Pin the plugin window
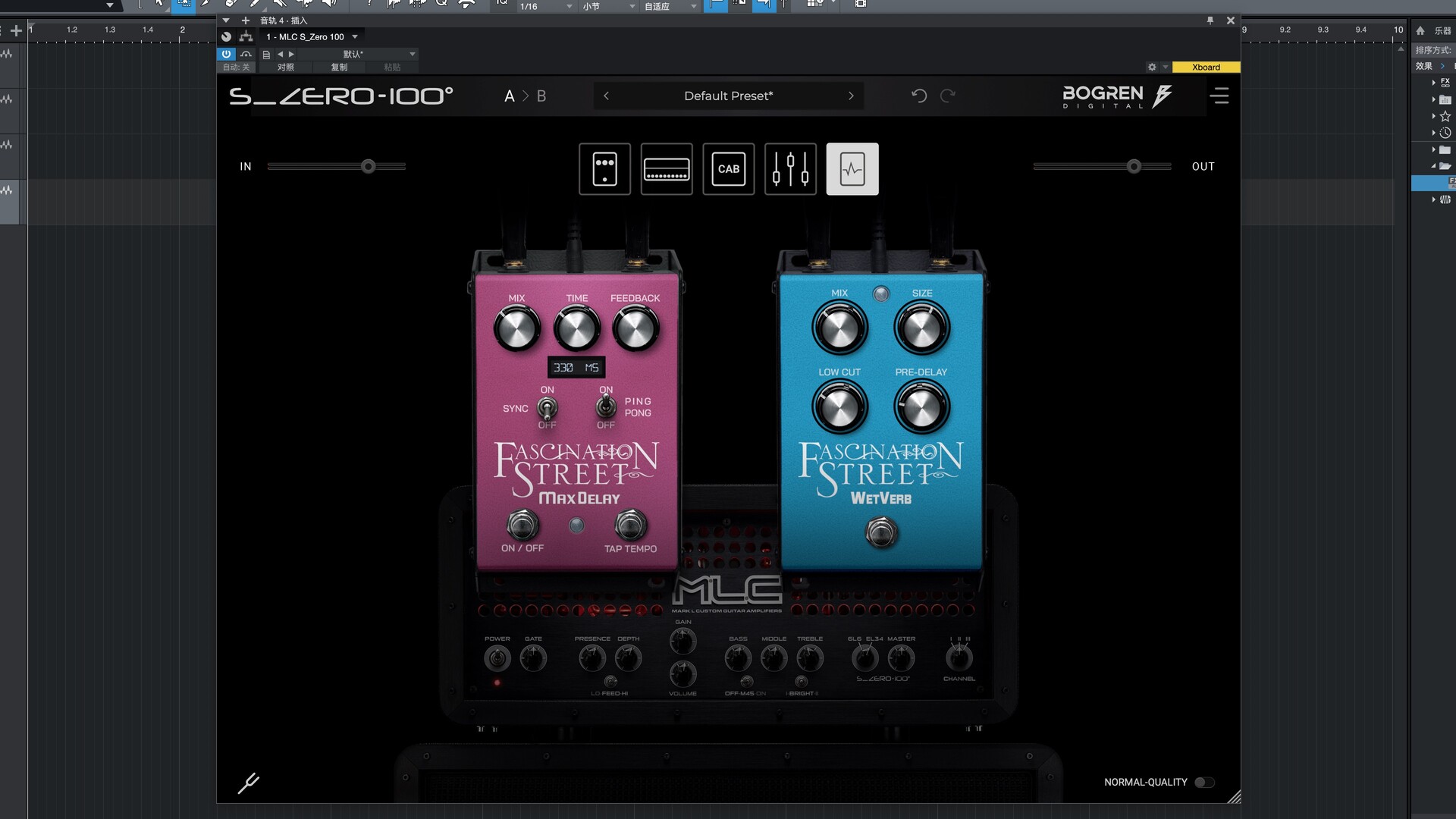This screenshot has height=819, width=1456. tap(1210, 20)
